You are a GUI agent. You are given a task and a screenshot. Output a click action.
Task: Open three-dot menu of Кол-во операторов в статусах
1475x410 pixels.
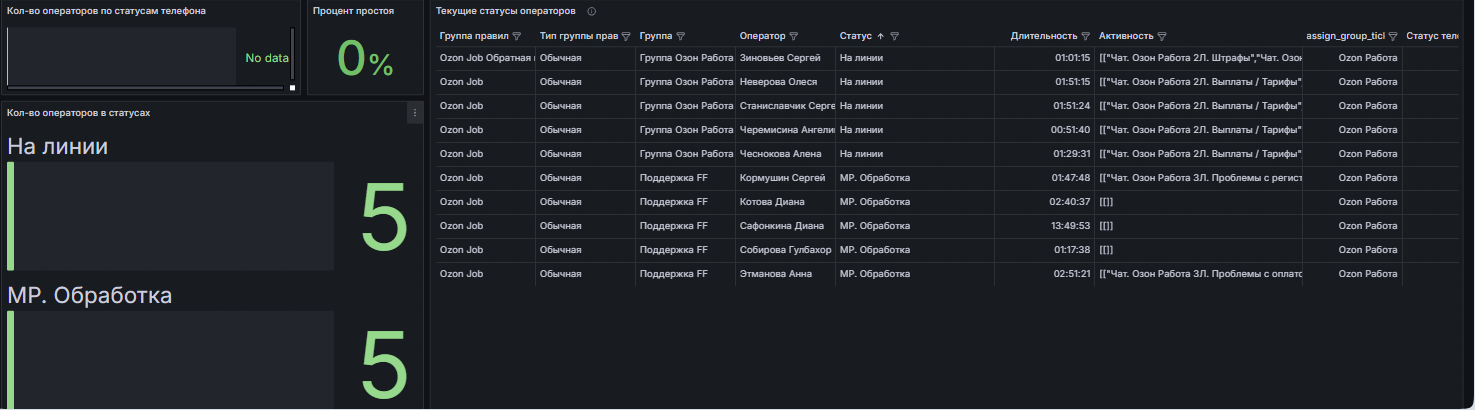coord(415,113)
